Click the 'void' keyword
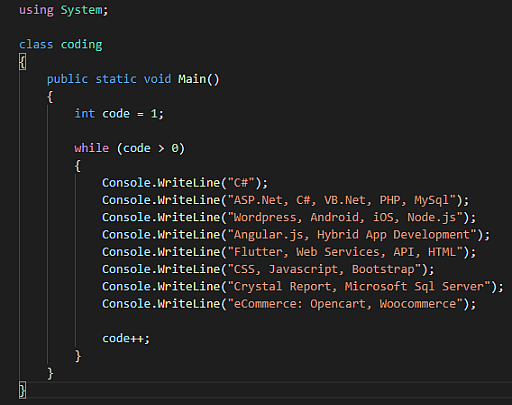This screenshot has width=512, height=405. [x=157, y=79]
